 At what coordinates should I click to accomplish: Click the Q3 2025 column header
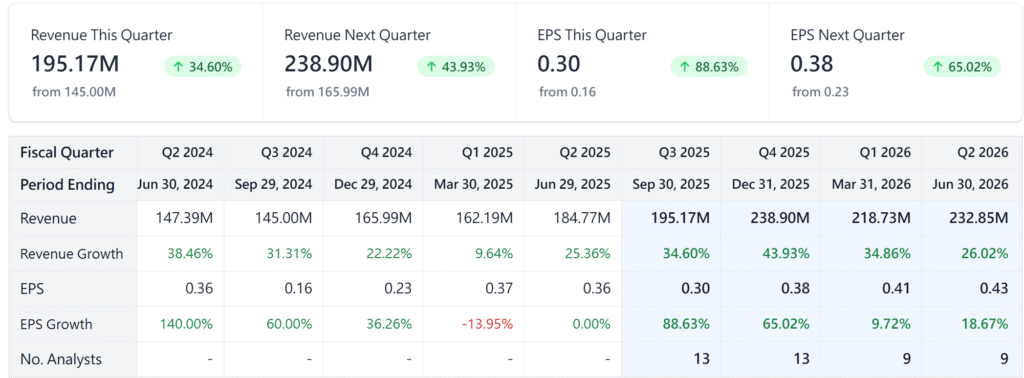click(671, 153)
